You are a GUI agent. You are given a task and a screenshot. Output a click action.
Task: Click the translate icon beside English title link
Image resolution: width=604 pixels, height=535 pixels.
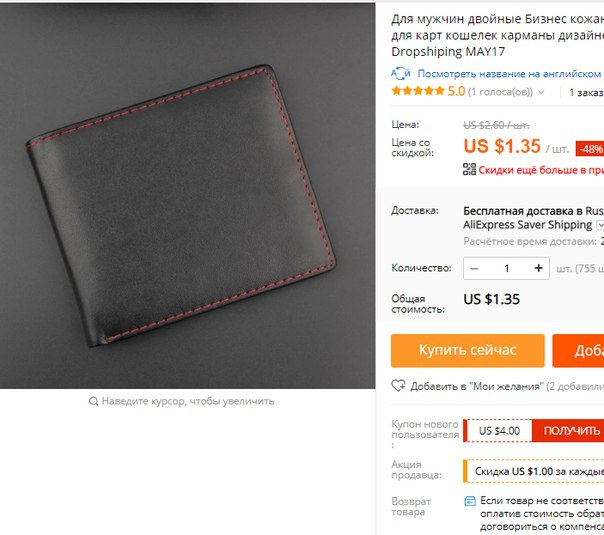401,73
